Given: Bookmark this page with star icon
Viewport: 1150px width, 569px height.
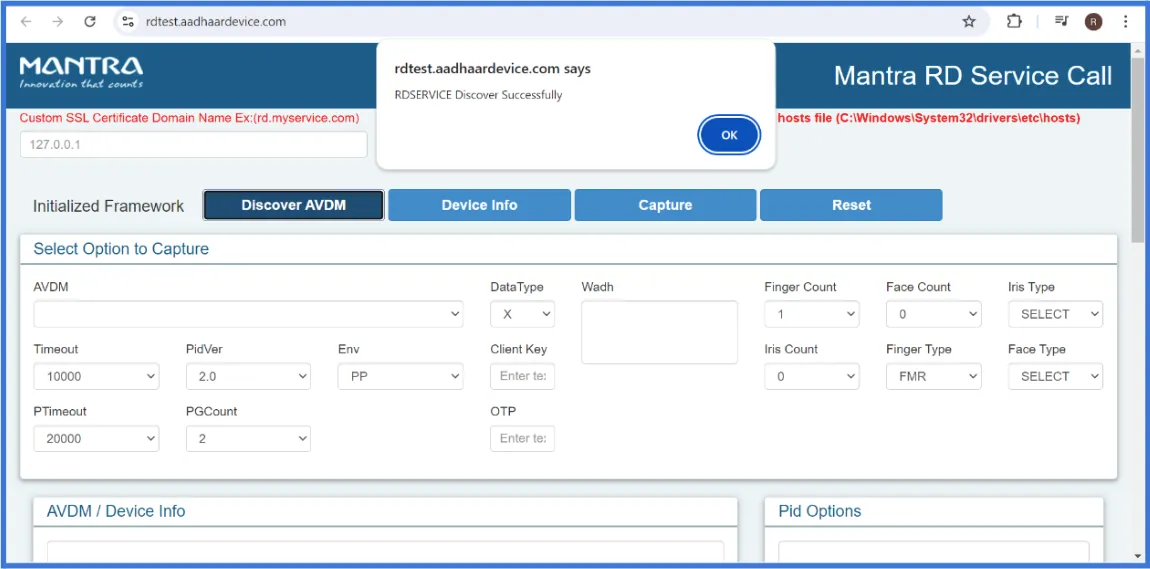Looking at the screenshot, I should [x=969, y=22].
